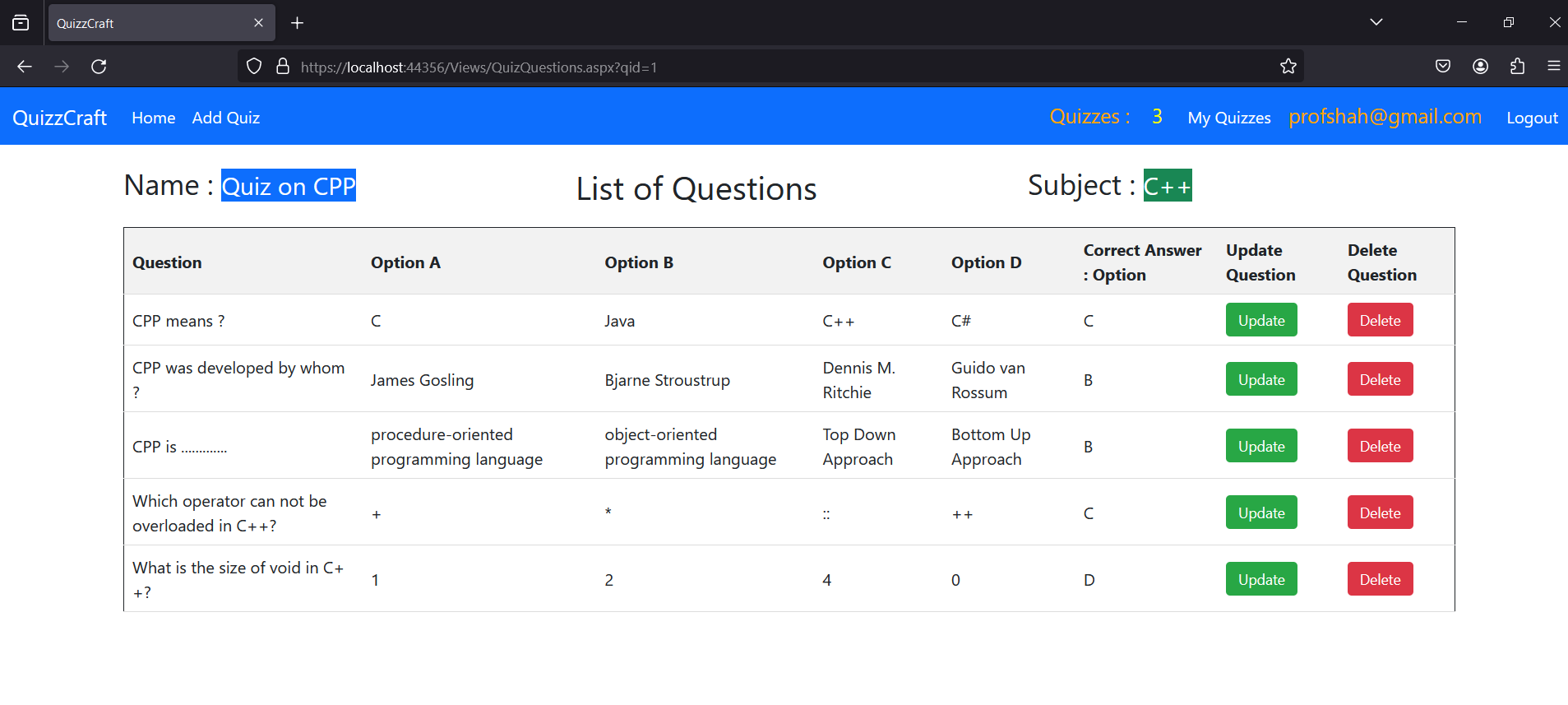Click the tracking protection shield icon
The image size is (1568, 705).
[254, 67]
